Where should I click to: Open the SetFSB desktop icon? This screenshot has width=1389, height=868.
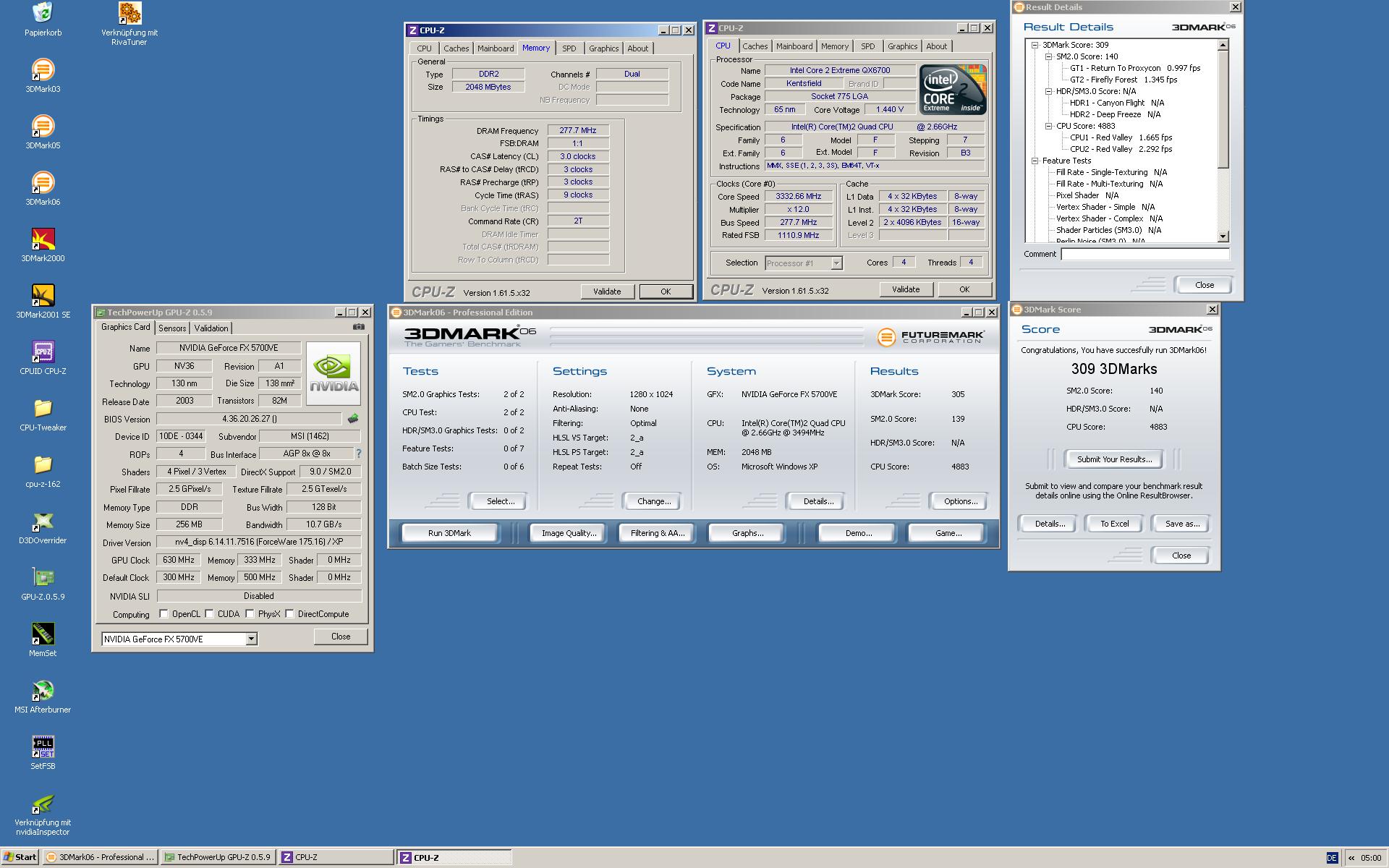tap(43, 747)
